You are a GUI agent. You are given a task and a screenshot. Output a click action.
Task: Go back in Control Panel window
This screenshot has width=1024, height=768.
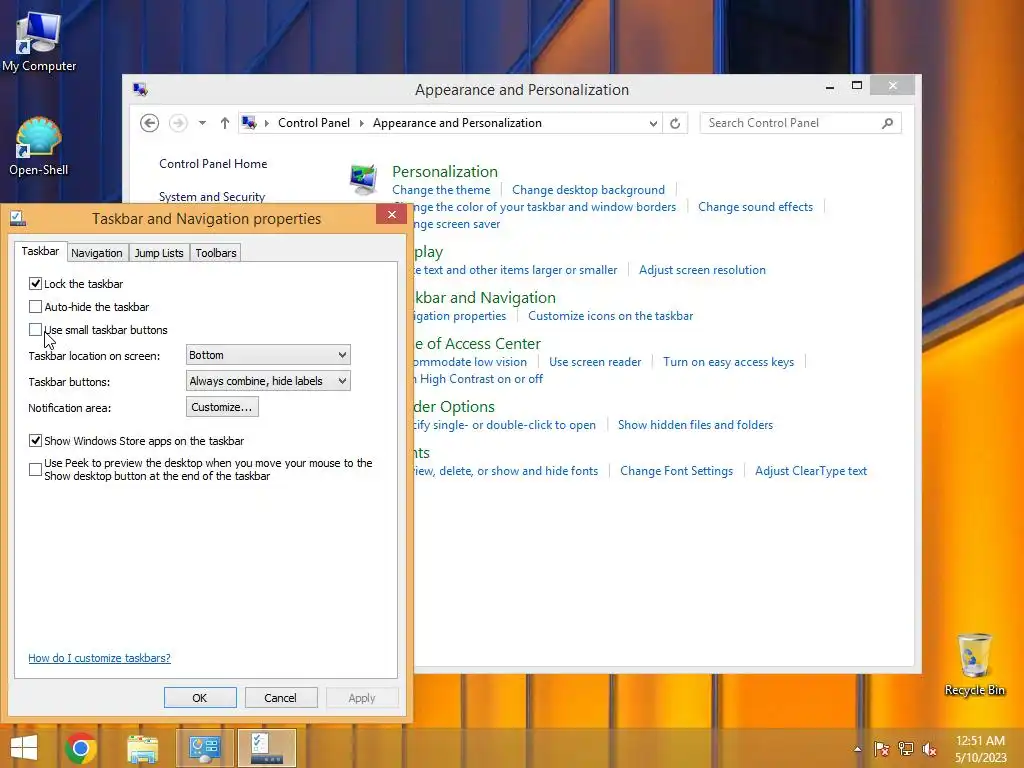coord(150,123)
